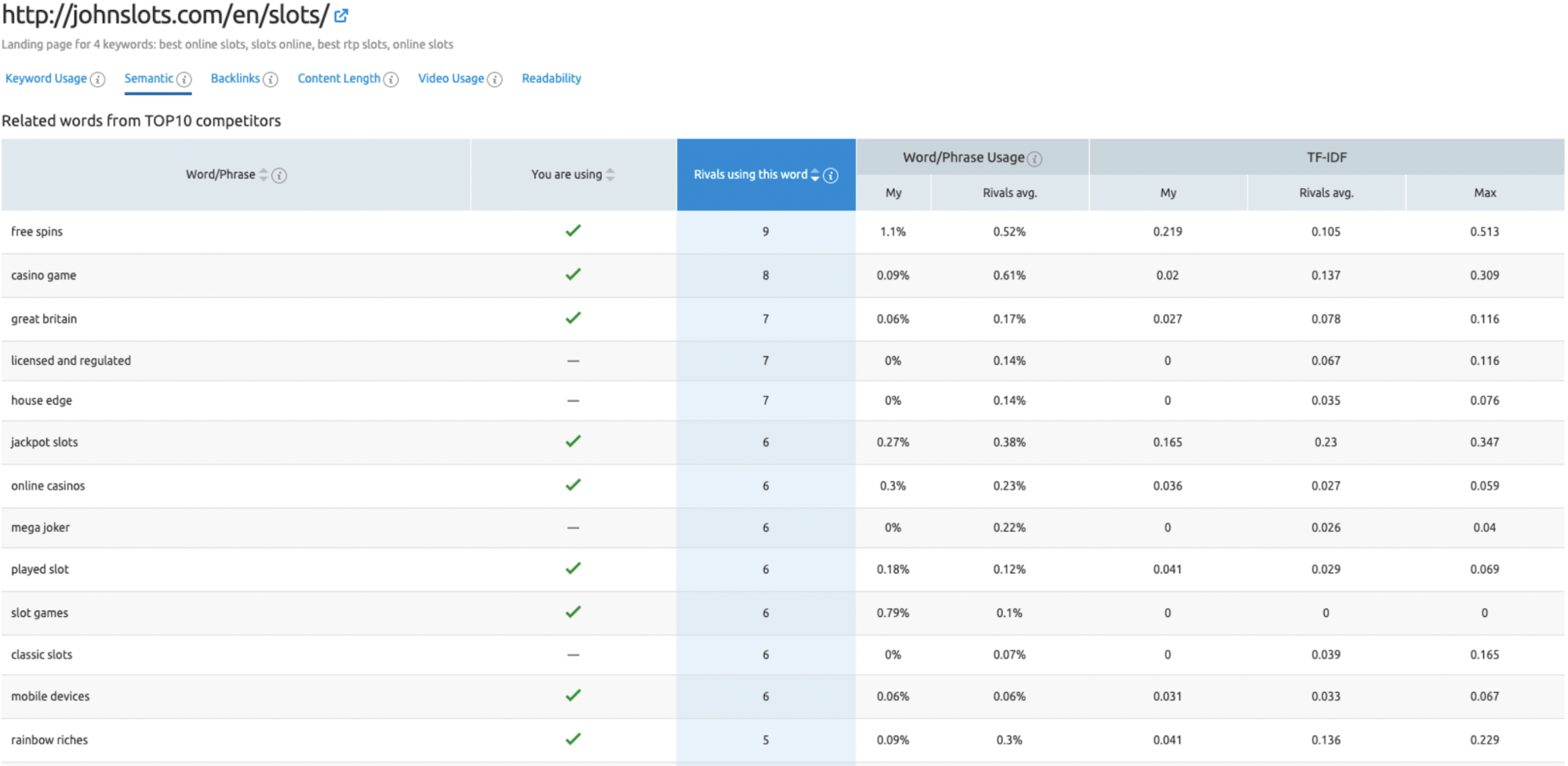
Task: Toggle sort on Rivals using this word
Action: (815, 174)
